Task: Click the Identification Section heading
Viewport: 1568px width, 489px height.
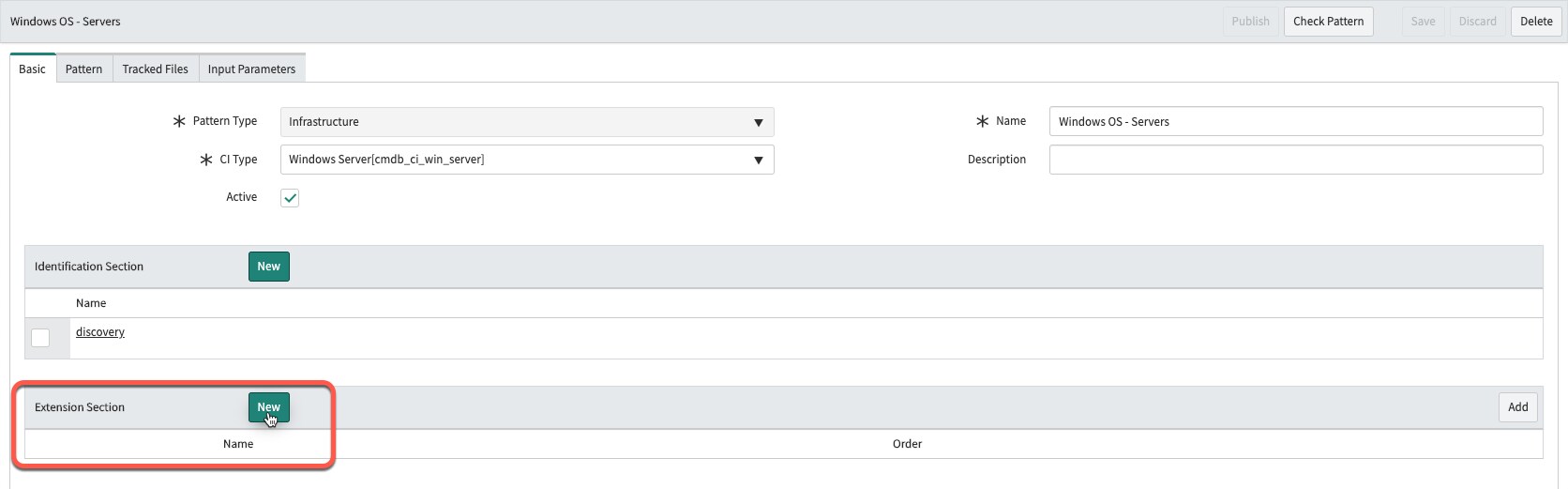Action: coord(89,267)
